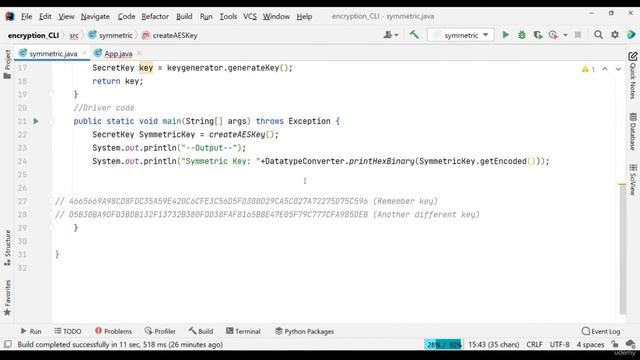Click caret position 15:43 in status bar
640x360 pixels.
click(x=493, y=344)
